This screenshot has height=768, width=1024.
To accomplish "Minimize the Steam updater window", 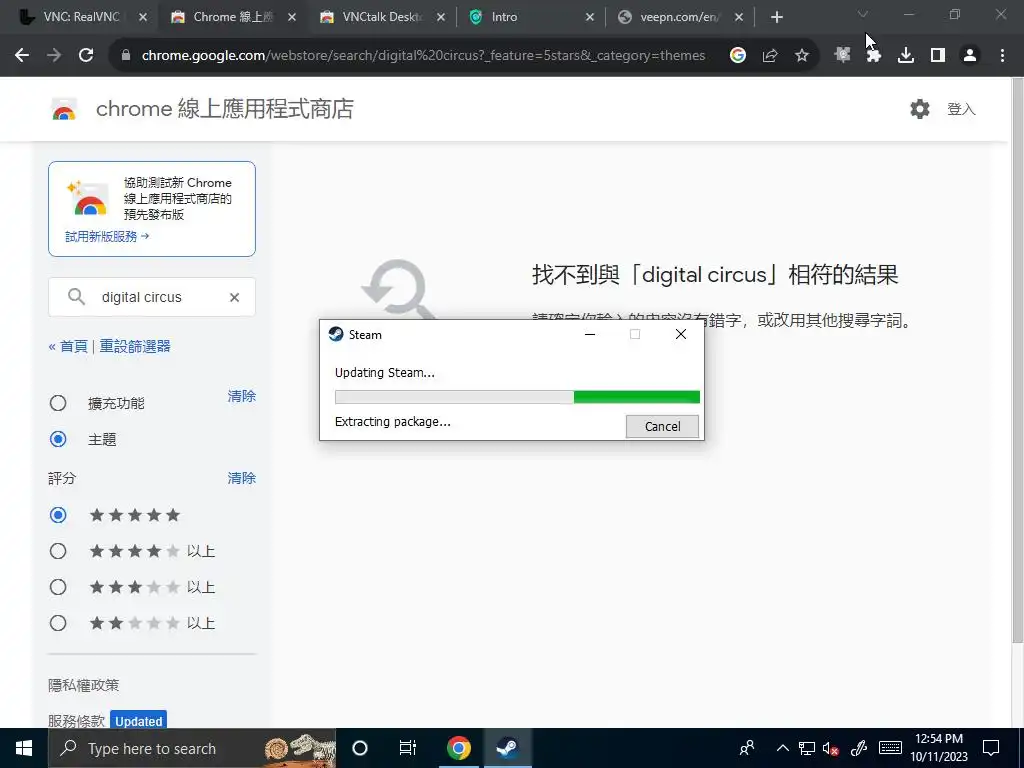I will point(590,334).
